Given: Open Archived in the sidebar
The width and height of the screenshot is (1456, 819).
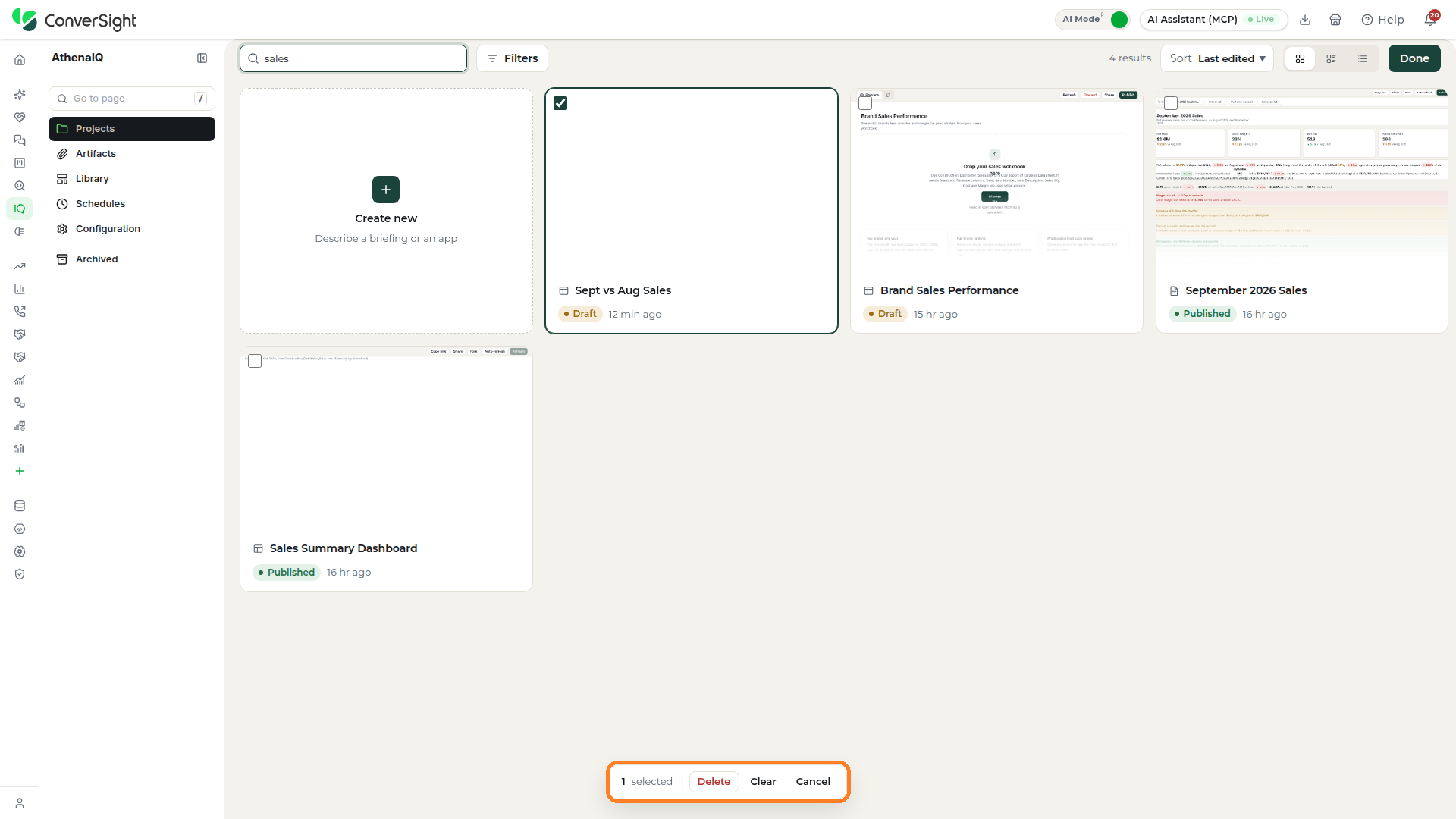Looking at the screenshot, I should (132, 259).
